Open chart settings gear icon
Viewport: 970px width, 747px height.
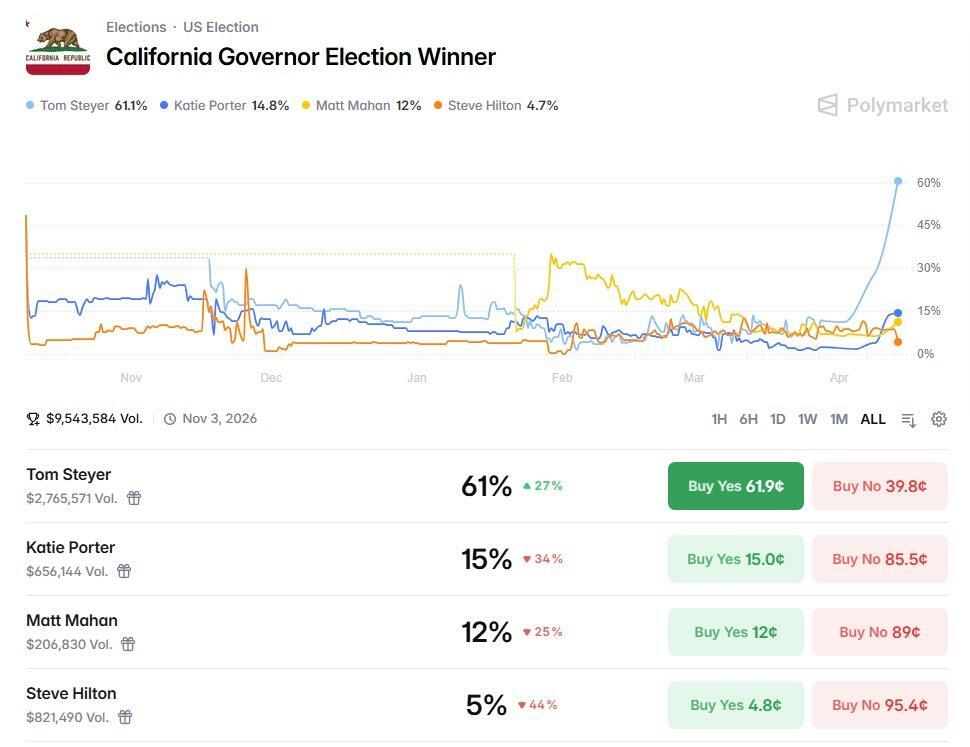point(939,419)
